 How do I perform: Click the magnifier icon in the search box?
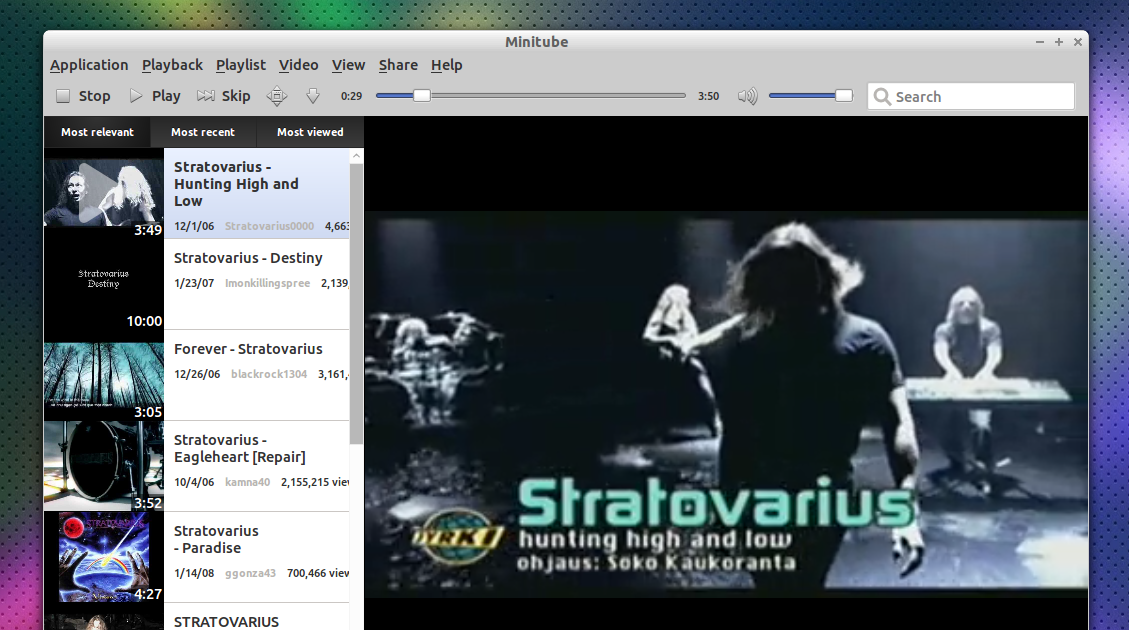click(882, 96)
